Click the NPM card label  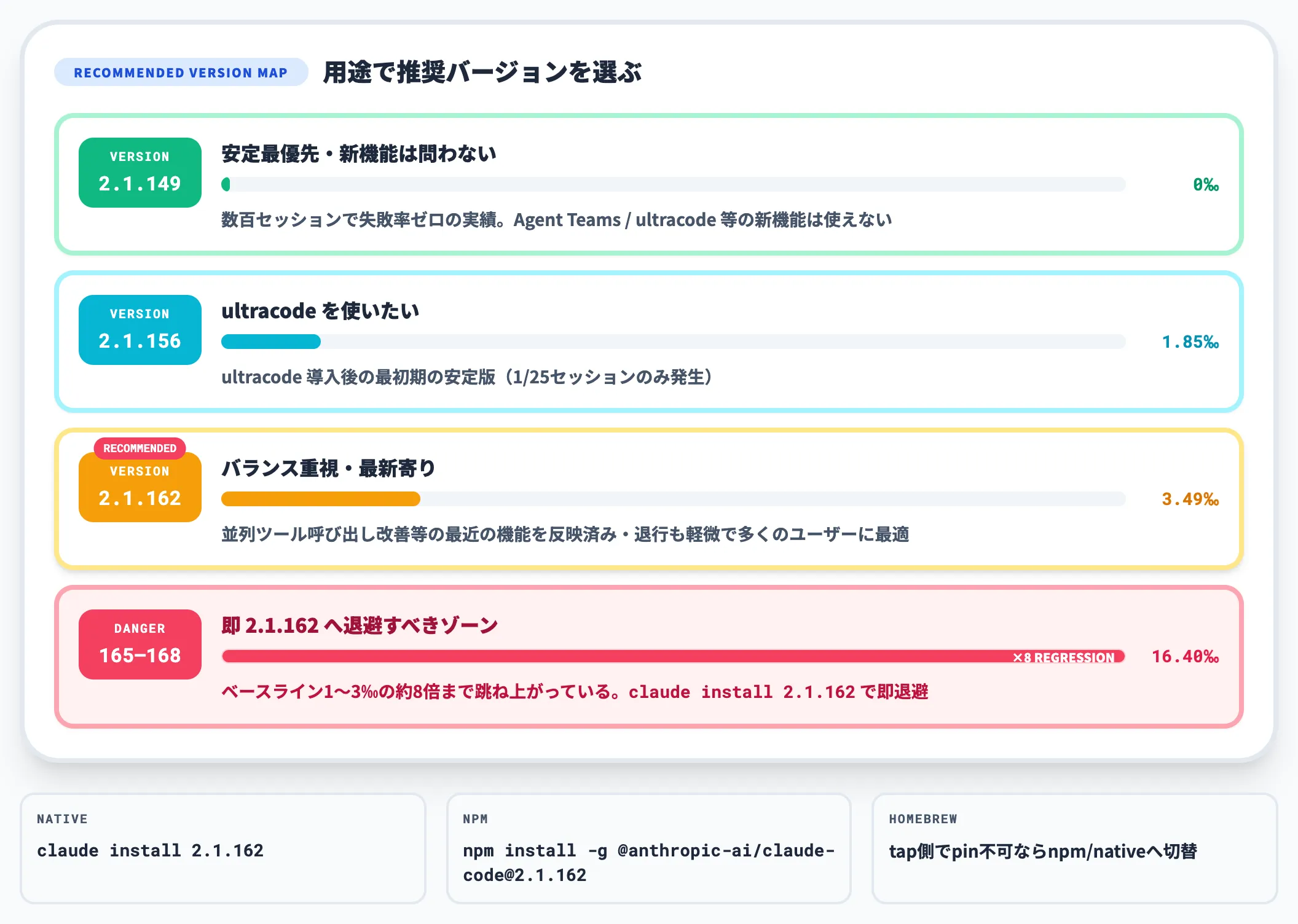[x=476, y=819]
